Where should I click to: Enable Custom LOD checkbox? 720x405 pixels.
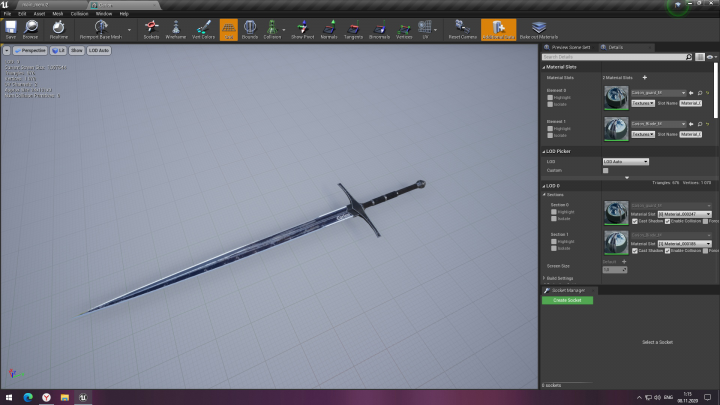(606, 170)
